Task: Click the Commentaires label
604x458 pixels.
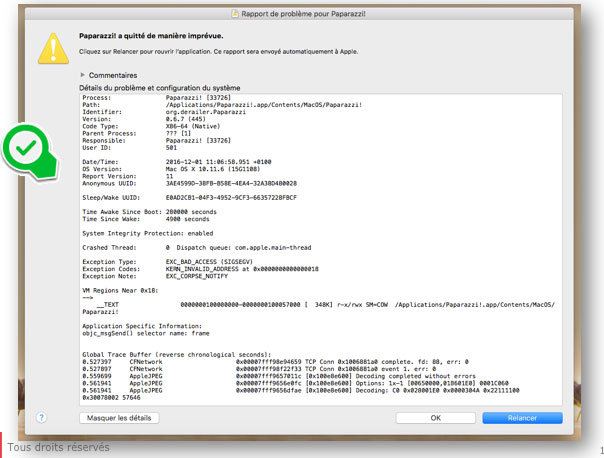Action: click(x=113, y=75)
